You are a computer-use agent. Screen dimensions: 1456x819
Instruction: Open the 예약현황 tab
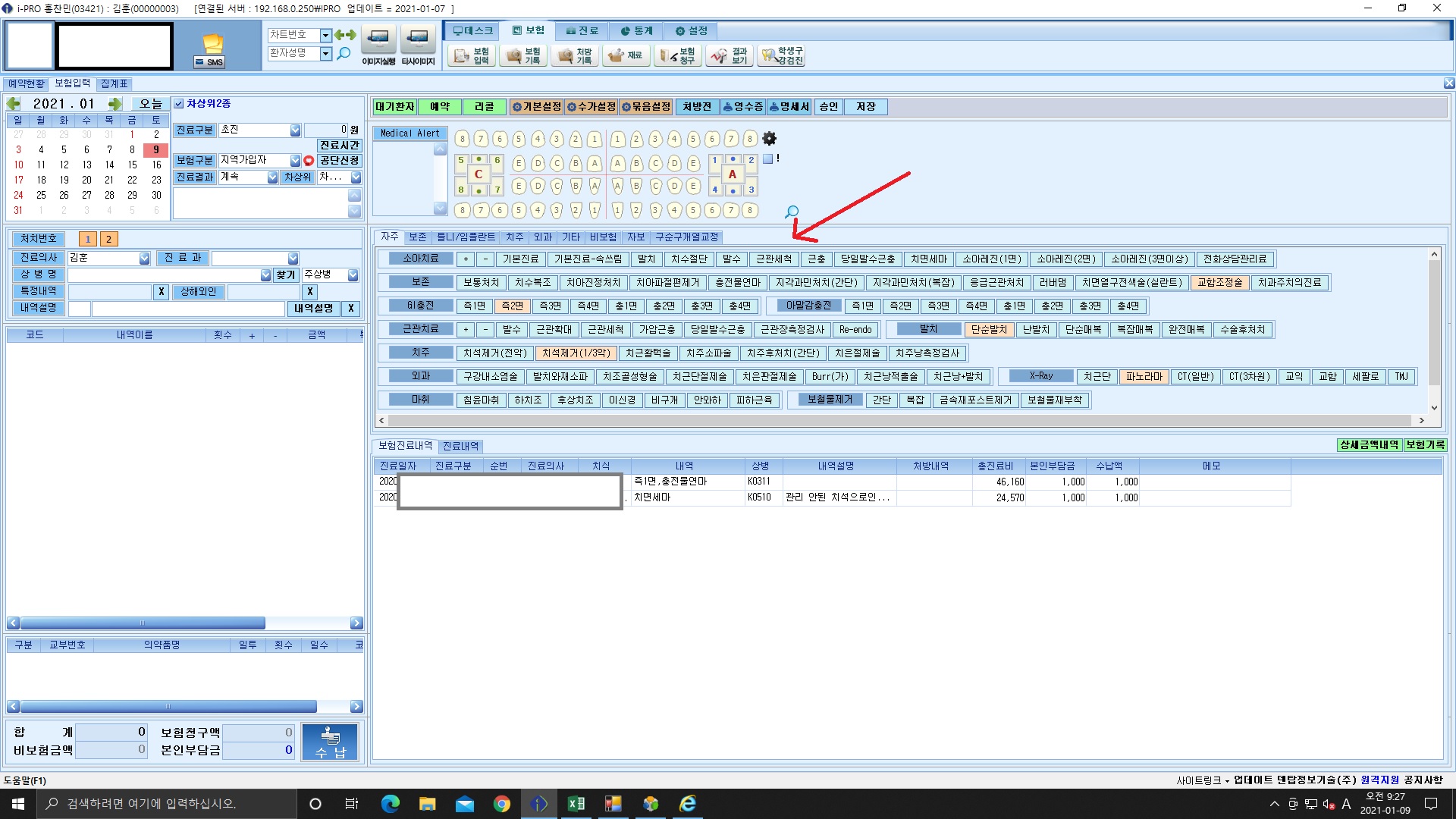coord(27,83)
